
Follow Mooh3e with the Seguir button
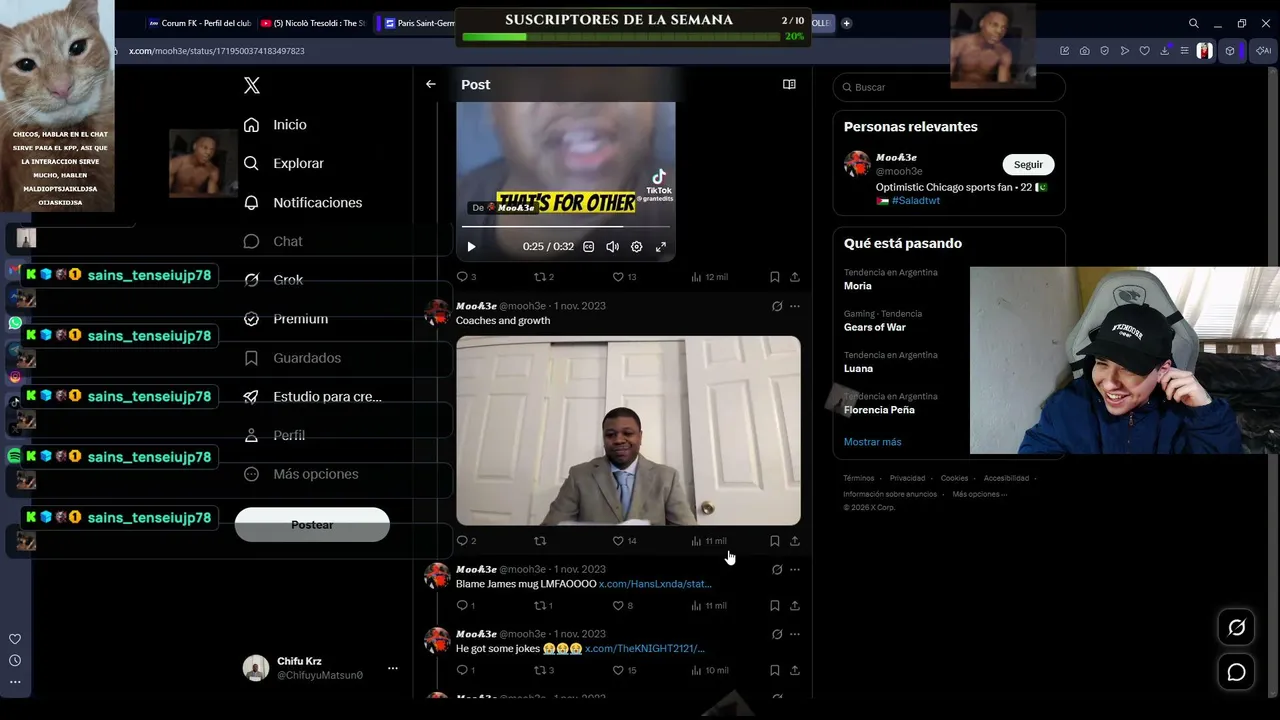(1028, 165)
